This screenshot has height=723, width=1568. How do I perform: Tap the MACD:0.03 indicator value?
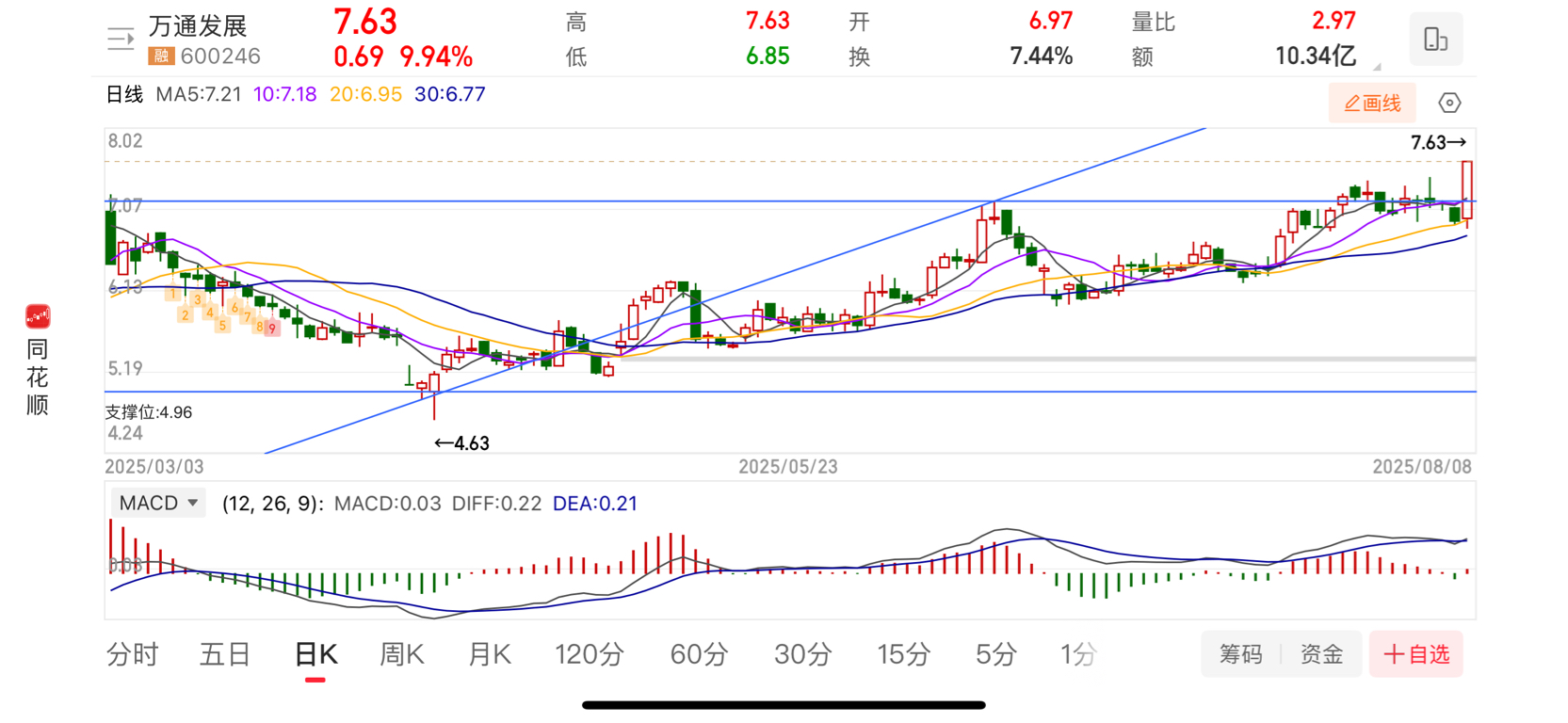pos(388,504)
